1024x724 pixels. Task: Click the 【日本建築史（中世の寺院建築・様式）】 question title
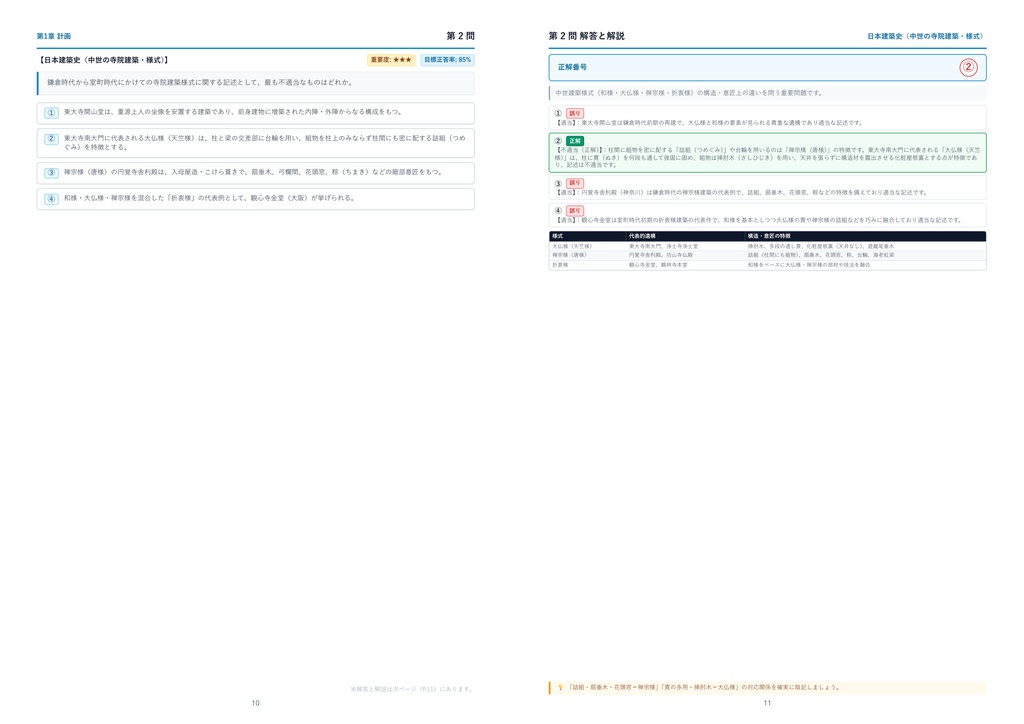point(104,60)
